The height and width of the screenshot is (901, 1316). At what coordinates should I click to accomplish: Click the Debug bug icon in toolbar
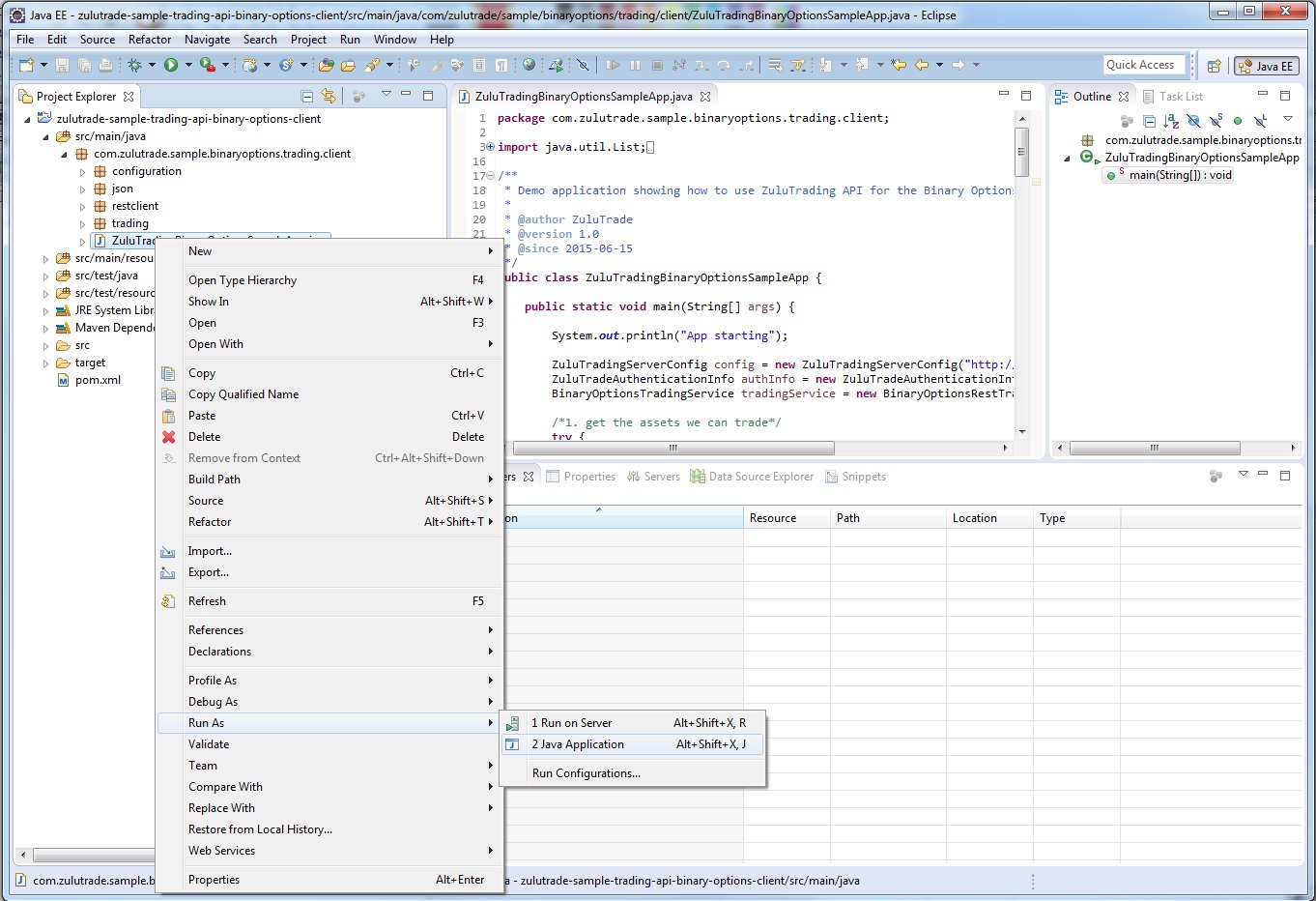[134, 65]
